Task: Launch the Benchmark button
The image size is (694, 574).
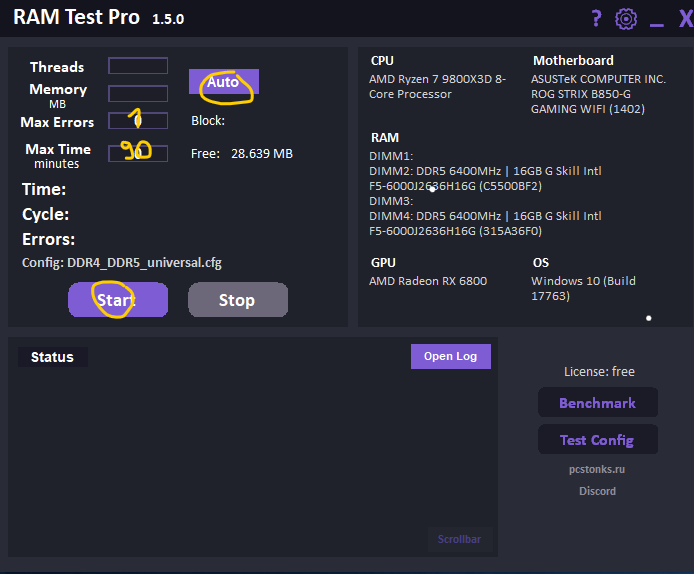Action: click(598, 403)
